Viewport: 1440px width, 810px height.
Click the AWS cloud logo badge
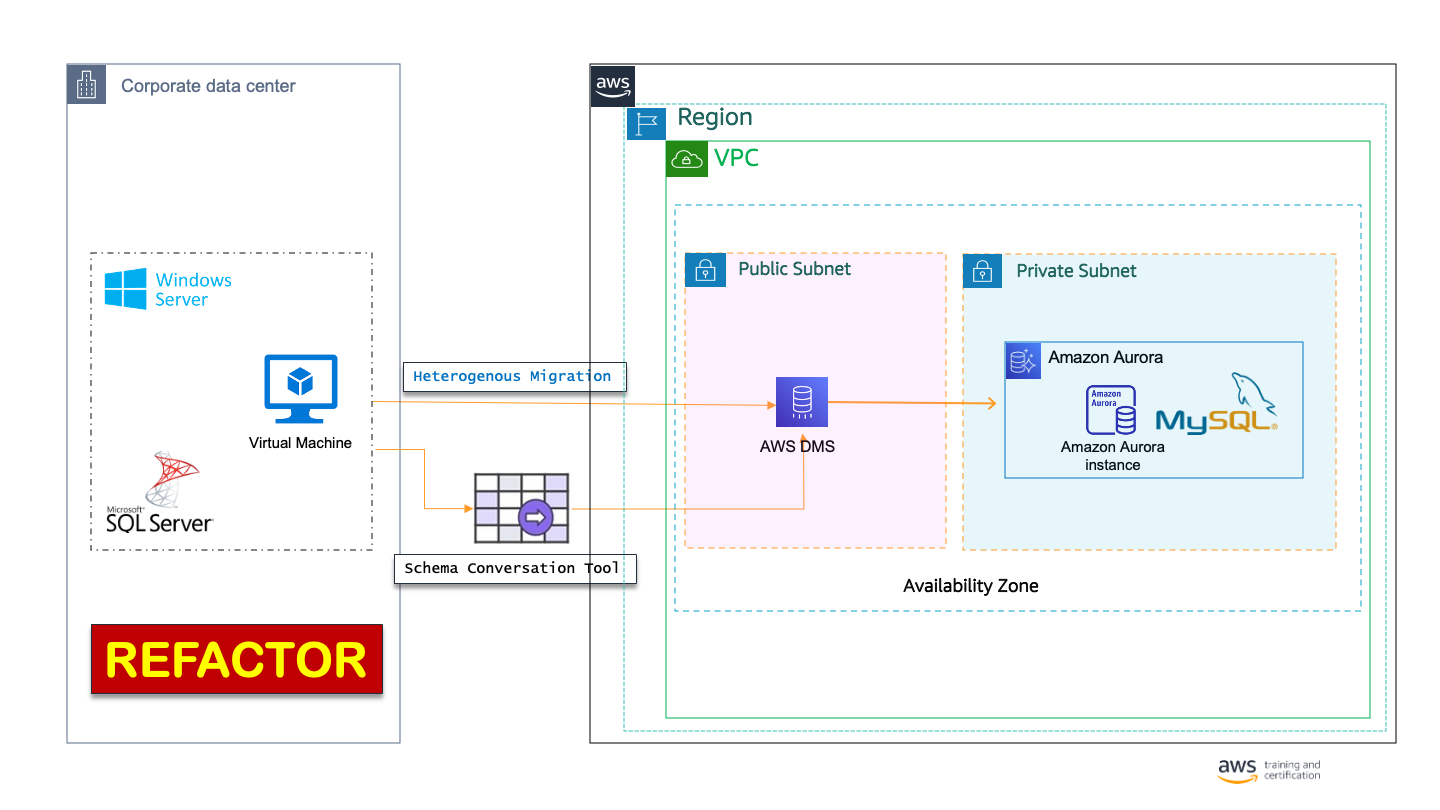612,85
